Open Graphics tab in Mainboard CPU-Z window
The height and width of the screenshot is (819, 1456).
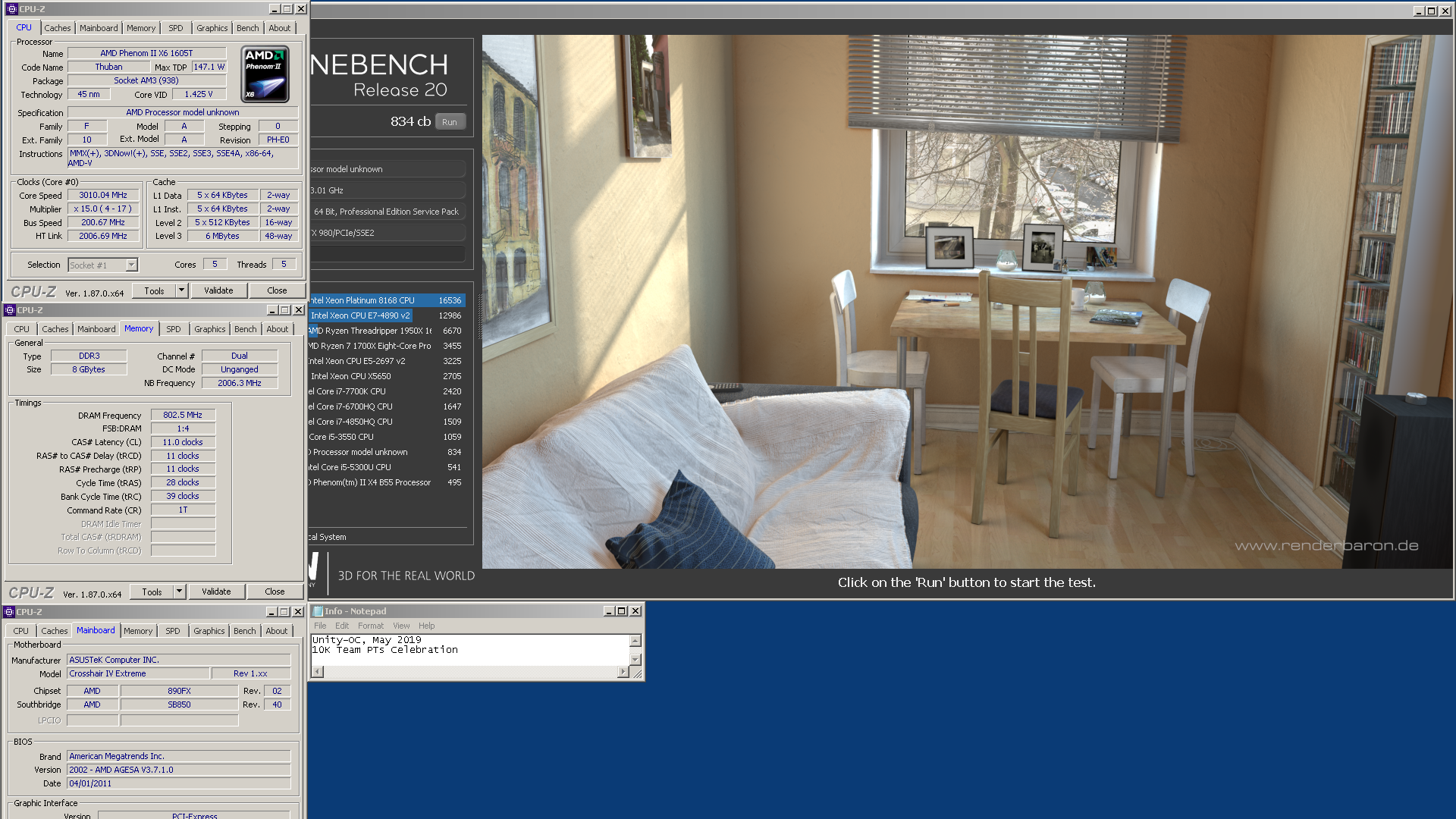pyautogui.click(x=209, y=631)
